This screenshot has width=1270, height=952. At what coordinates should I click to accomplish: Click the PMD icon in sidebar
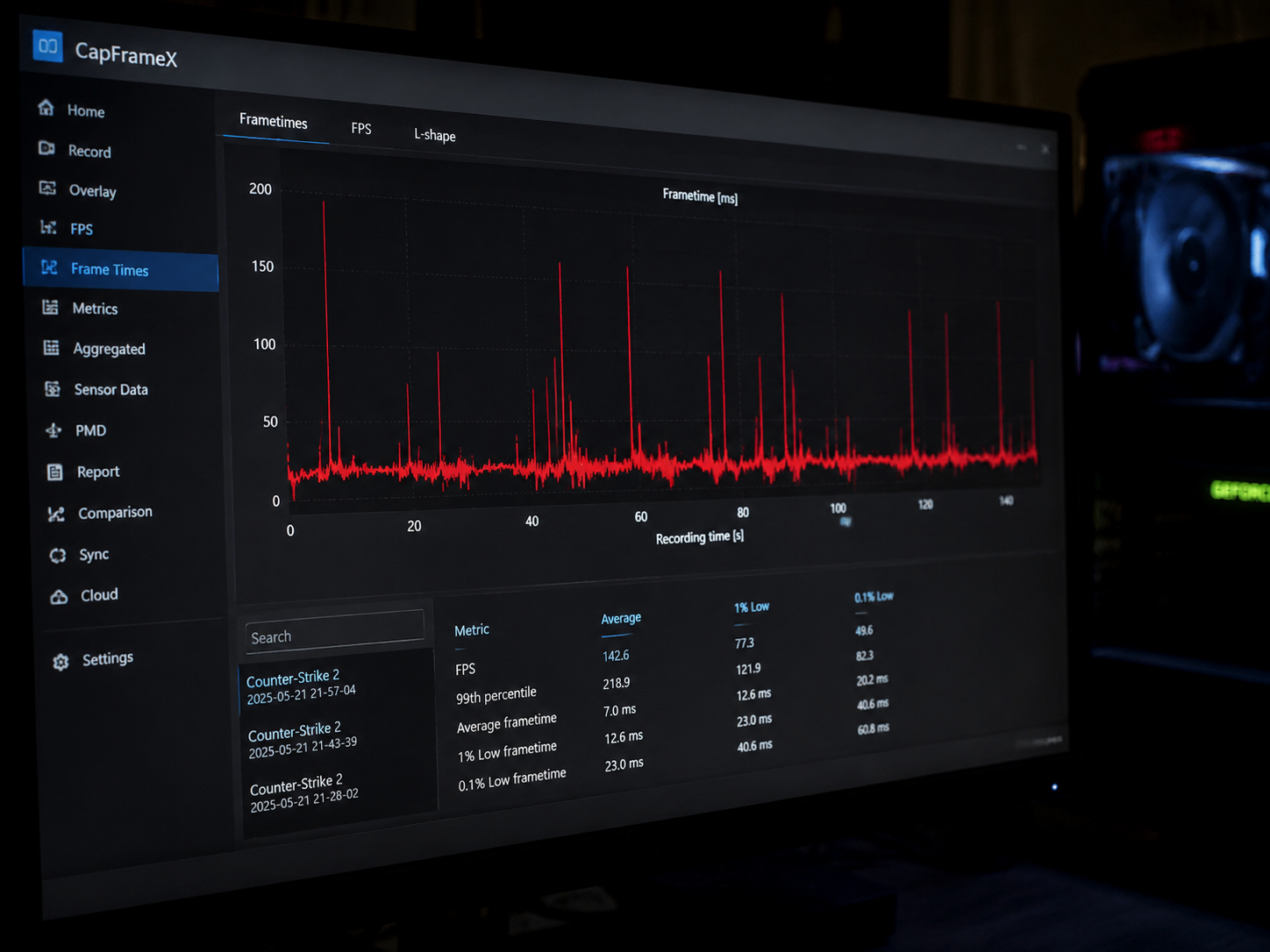coord(54,430)
